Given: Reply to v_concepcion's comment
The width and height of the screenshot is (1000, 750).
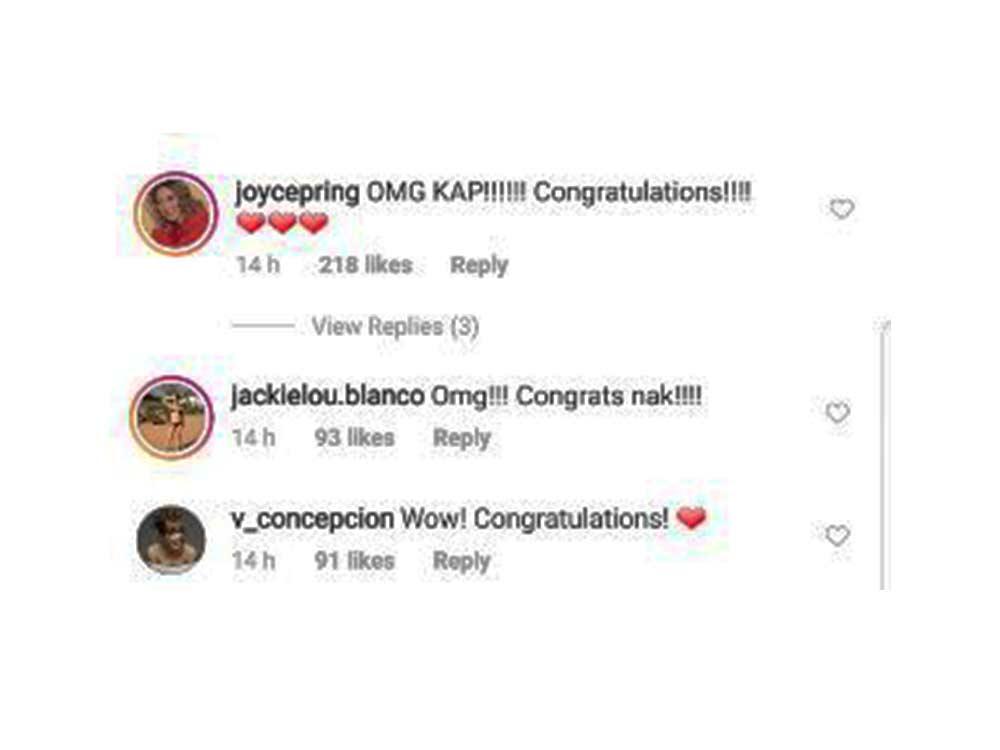Looking at the screenshot, I should click(462, 561).
